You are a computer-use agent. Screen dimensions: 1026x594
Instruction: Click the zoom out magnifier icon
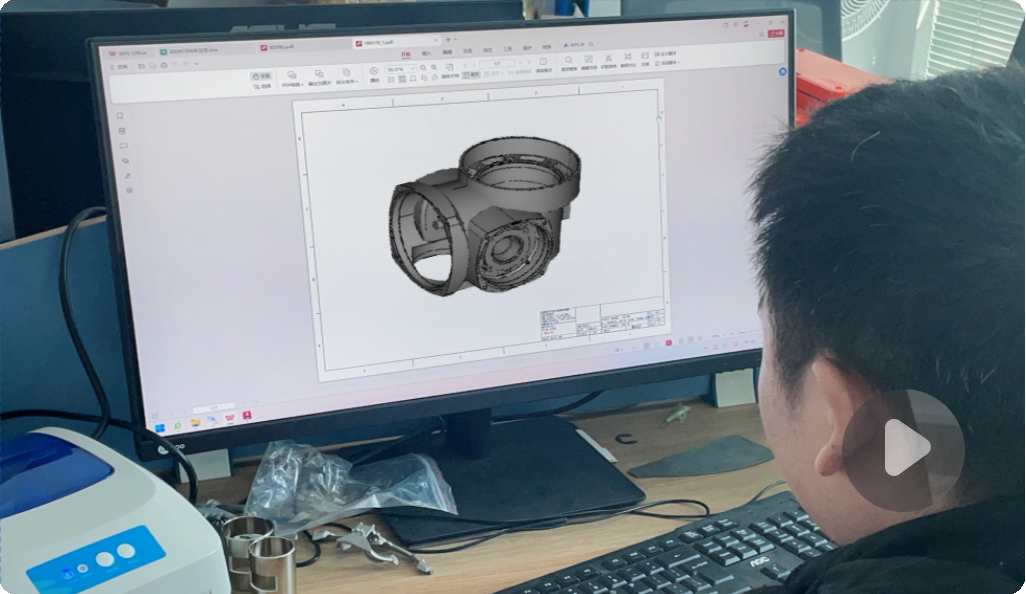[423, 67]
